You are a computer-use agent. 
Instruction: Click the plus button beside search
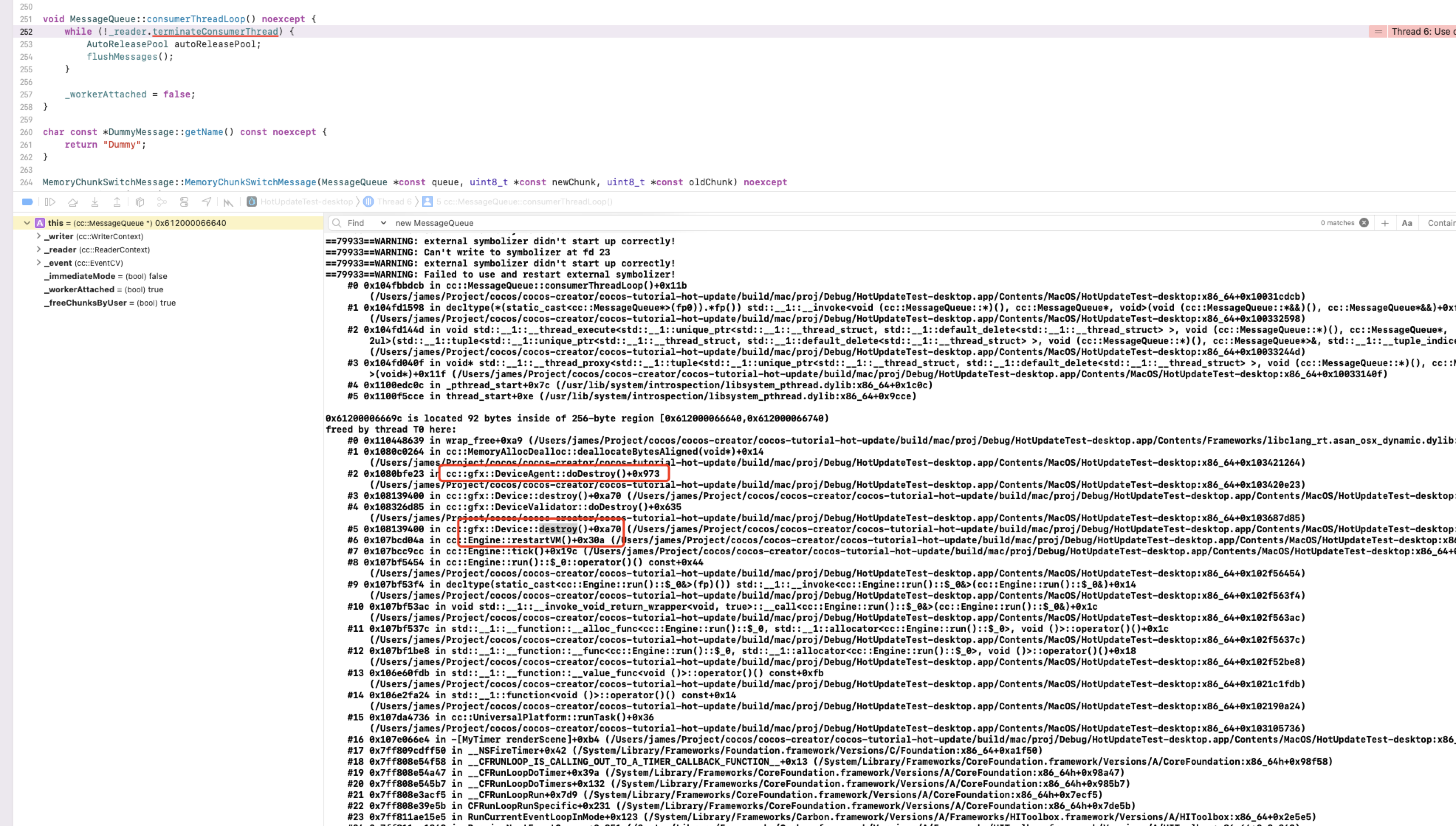pos(1384,223)
